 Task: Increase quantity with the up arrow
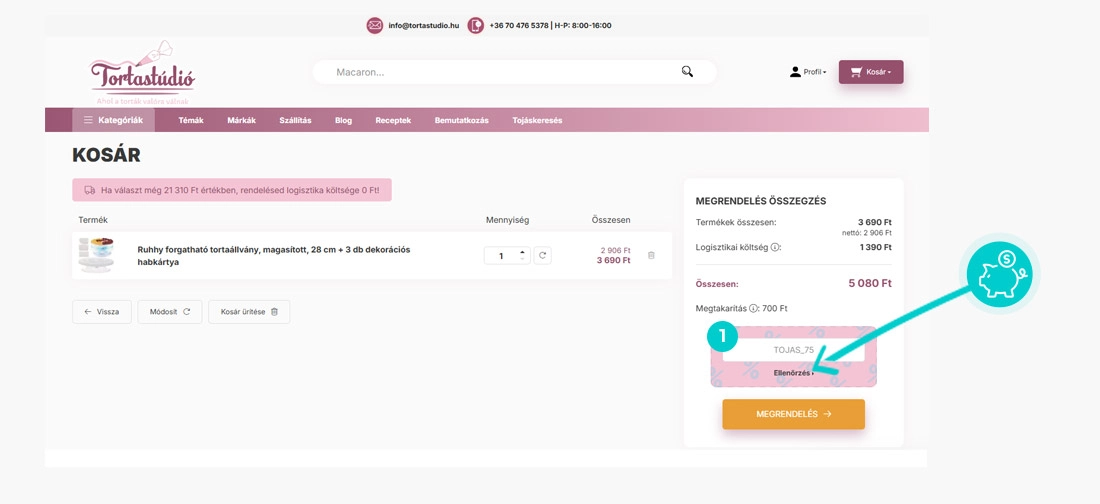(x=523, y=252)
